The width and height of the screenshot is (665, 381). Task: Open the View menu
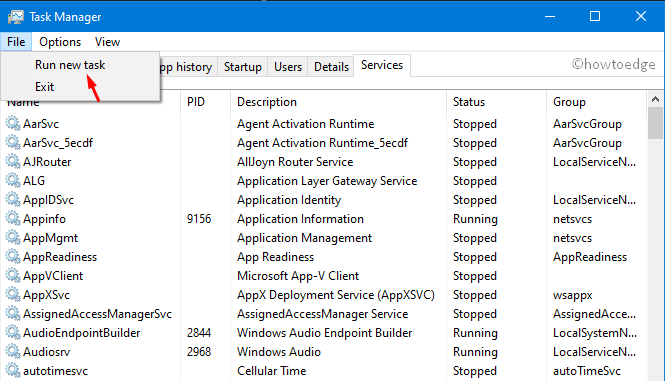pyautogui.click(x=107, y=42)
